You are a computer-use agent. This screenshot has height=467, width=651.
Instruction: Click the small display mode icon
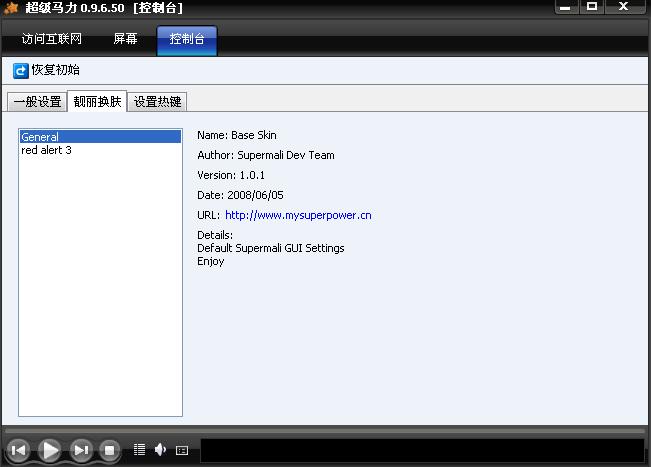182,450
